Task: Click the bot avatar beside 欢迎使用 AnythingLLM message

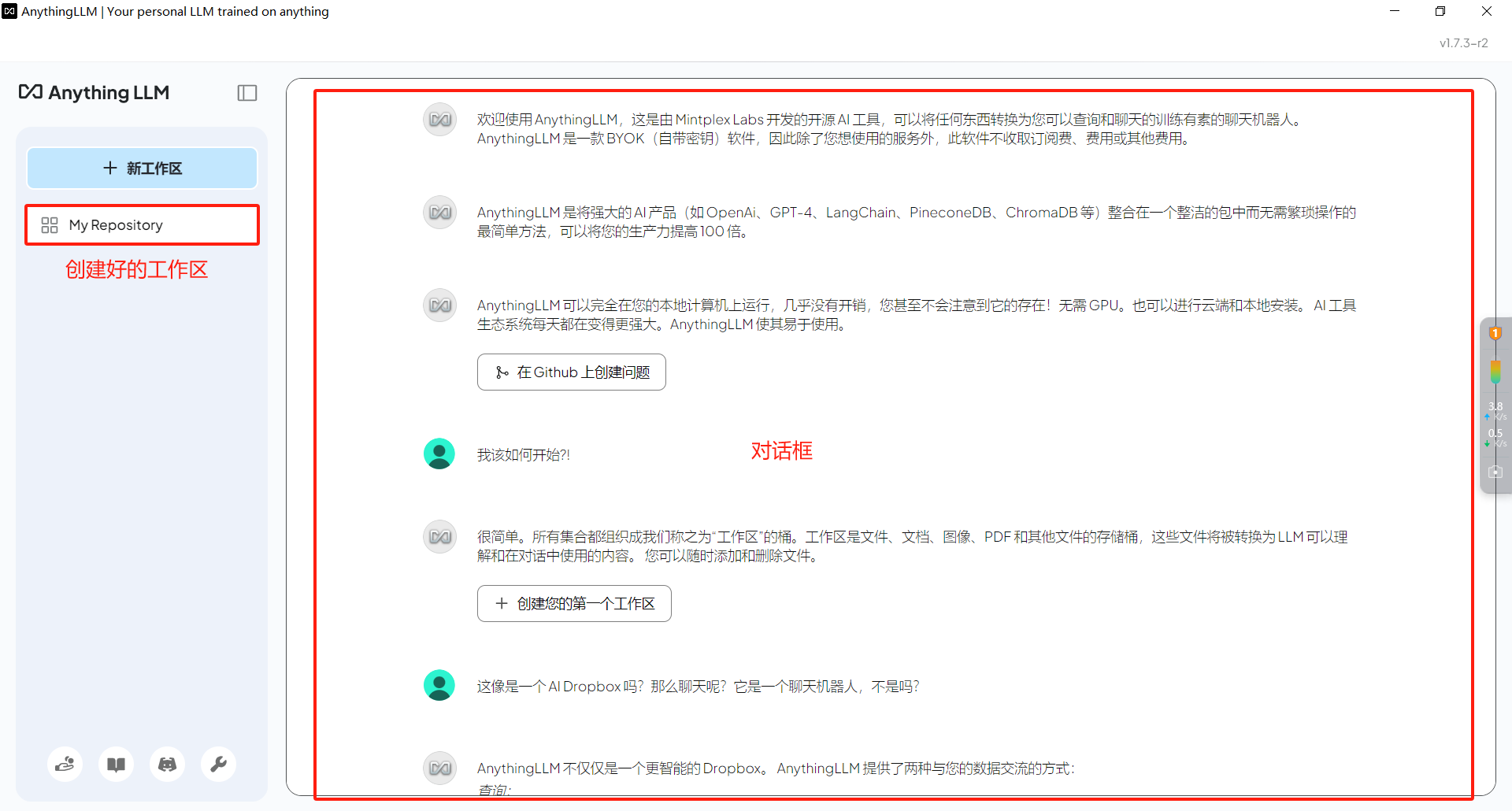Action: (440, 120)
